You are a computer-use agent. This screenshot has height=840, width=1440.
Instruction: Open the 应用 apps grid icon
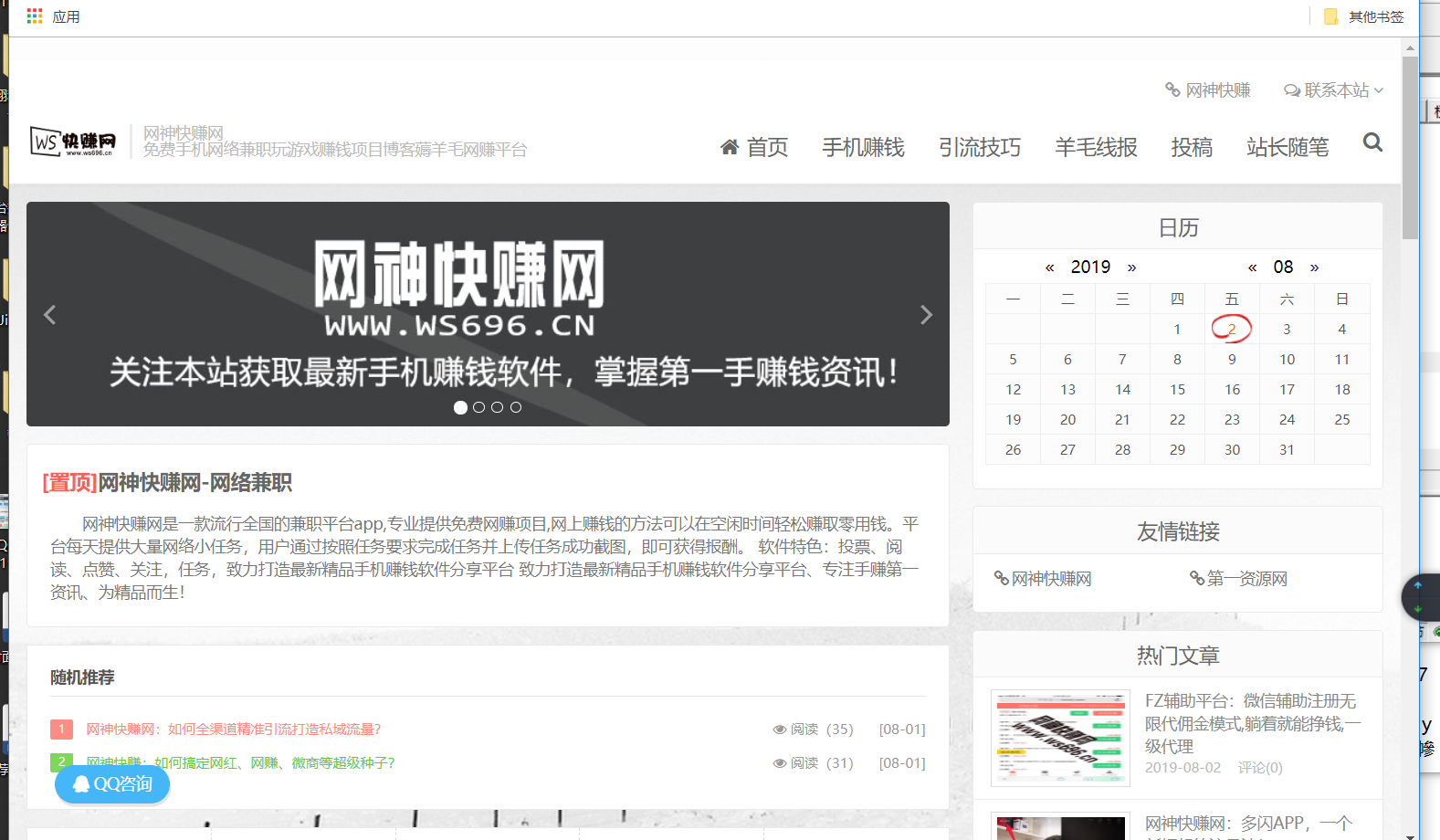click(x=35, y=16)
